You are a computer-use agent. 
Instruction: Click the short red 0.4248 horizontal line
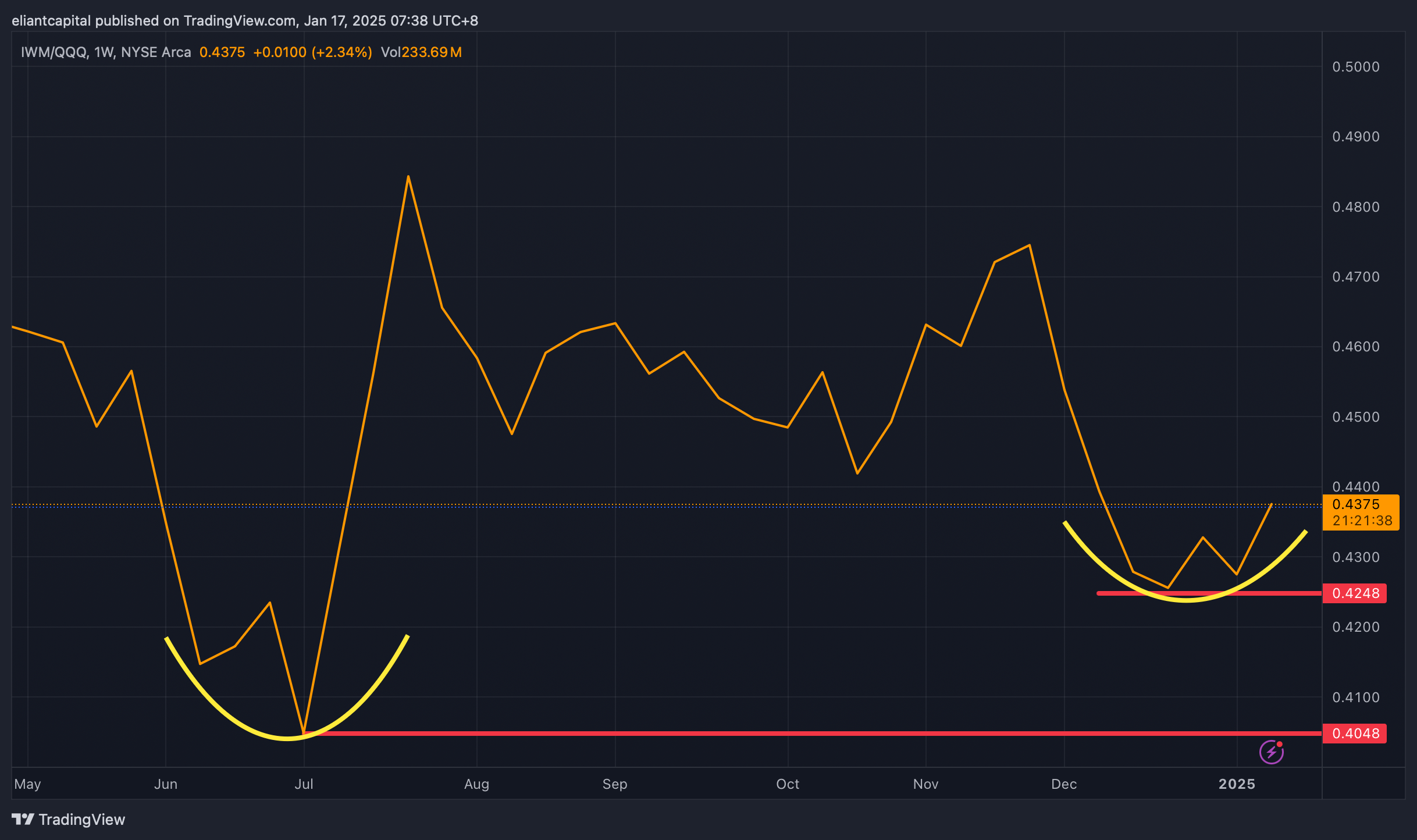(1280, 593)
